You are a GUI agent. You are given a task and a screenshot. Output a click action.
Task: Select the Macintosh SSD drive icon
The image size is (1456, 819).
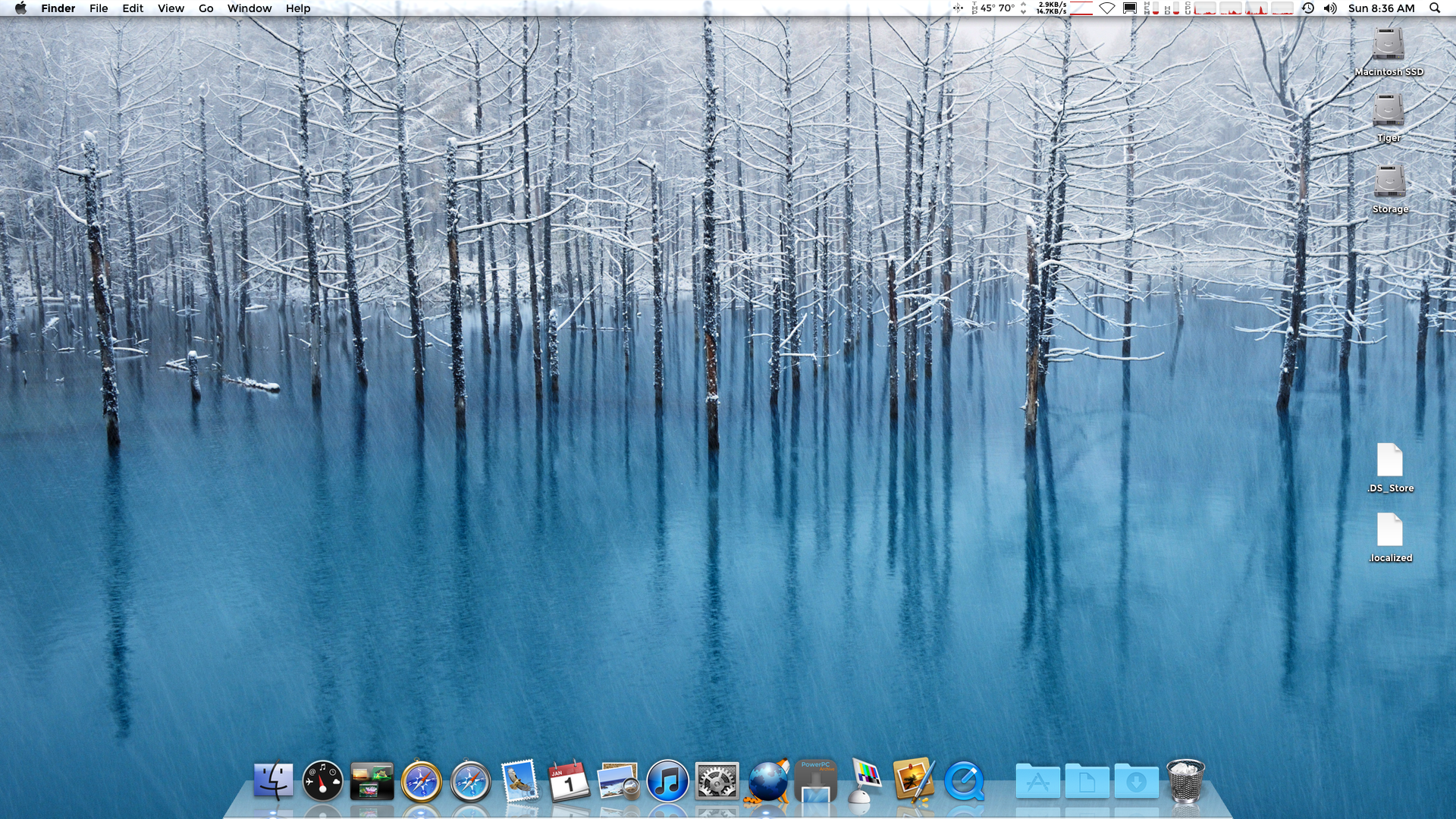[x=1389, y=44]
